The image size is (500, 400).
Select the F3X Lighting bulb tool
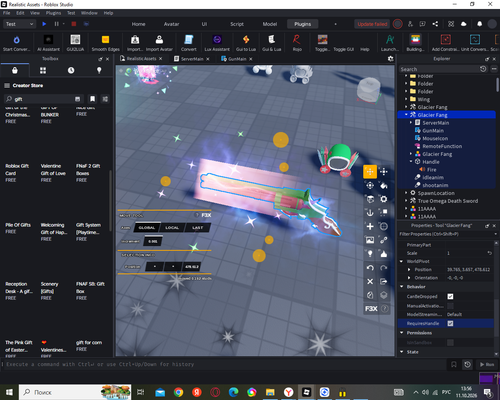370,254
